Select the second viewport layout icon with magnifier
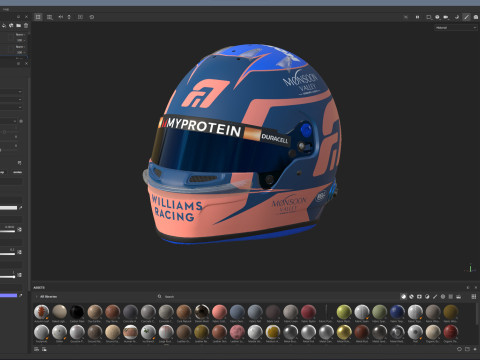Viewport: 480px width, 360px height. 50,17
